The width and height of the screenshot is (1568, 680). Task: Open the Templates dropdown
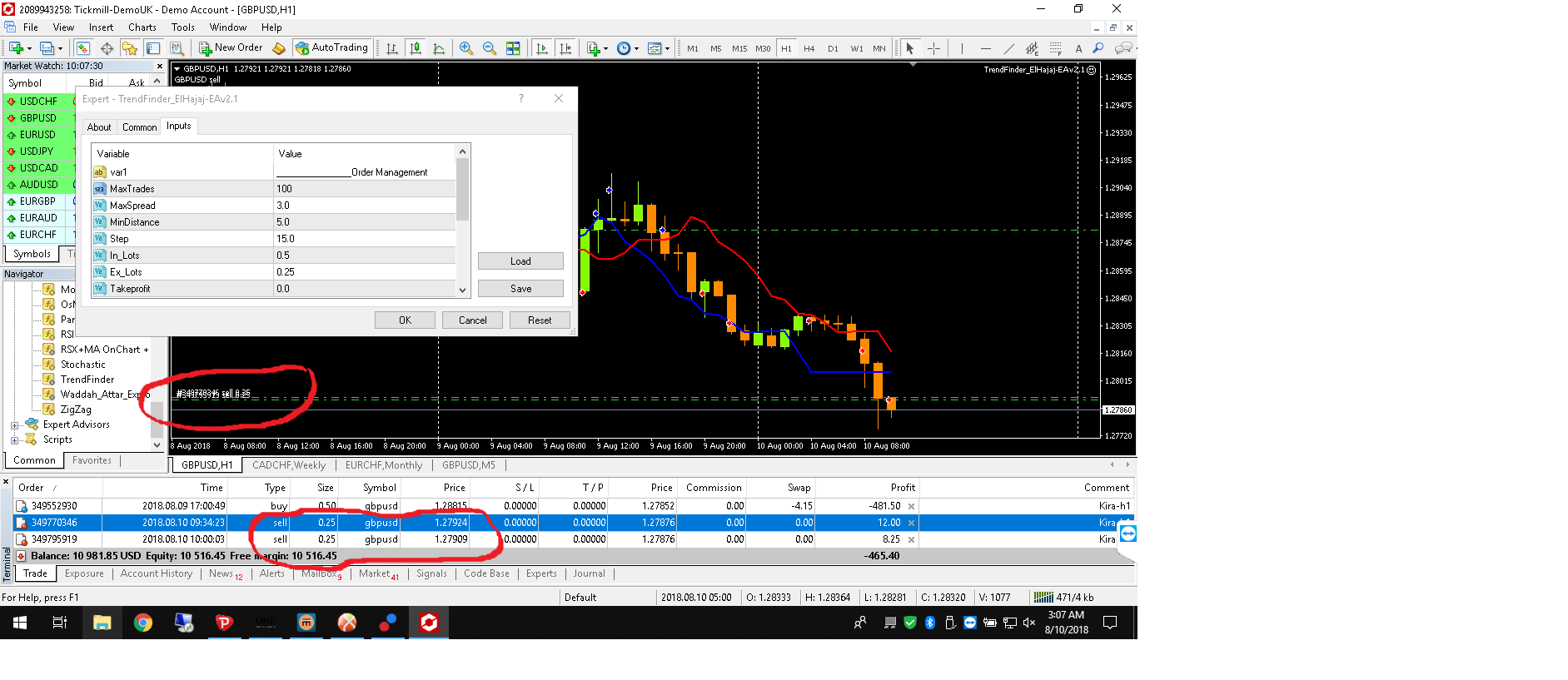659,48
